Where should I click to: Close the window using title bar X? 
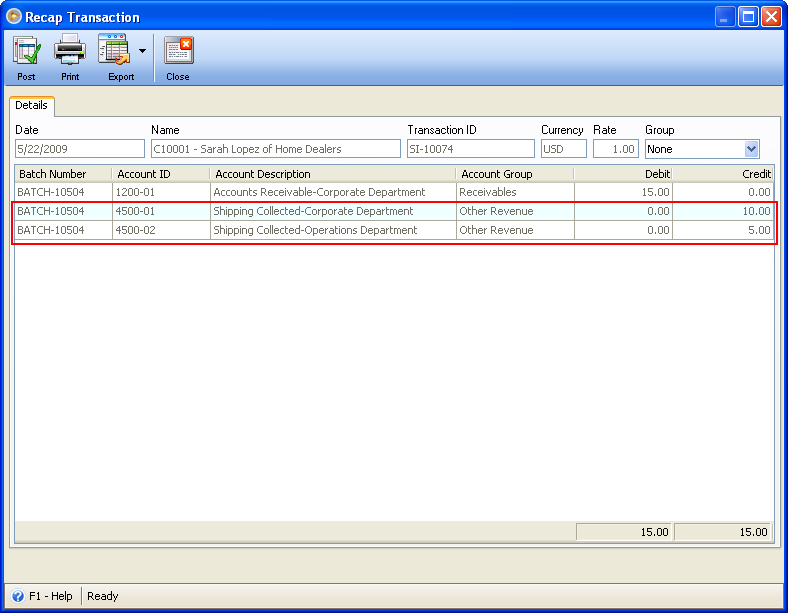pos(771,17)
